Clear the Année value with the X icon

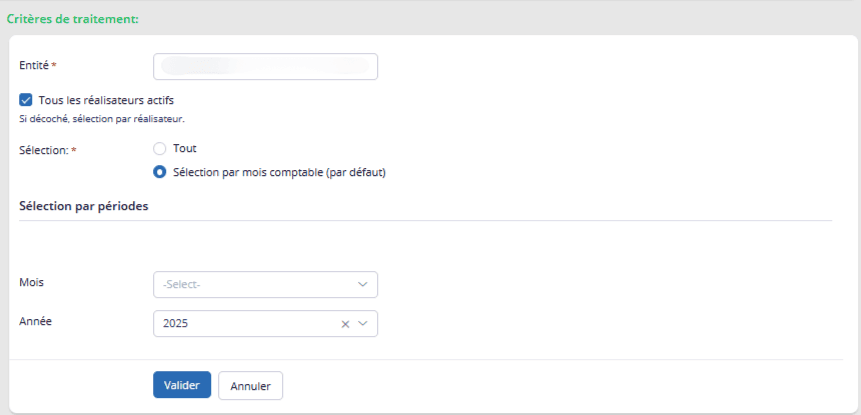[x=345, y=324]
